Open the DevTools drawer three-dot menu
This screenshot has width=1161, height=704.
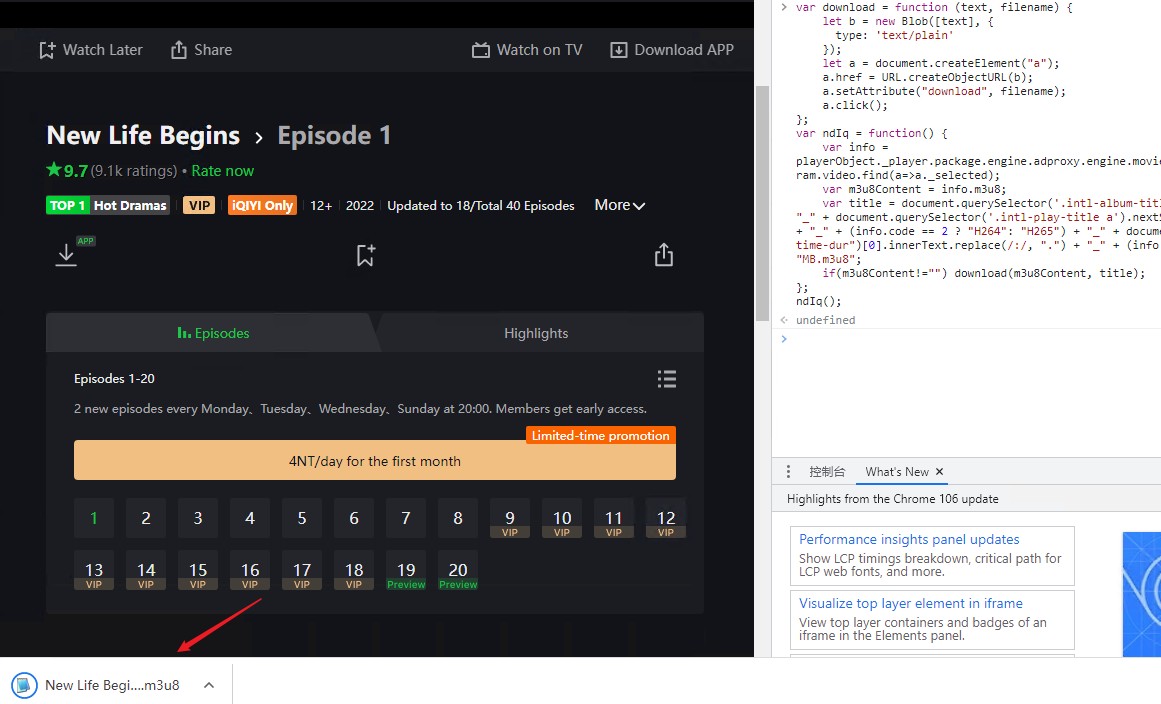click(788, 472)
